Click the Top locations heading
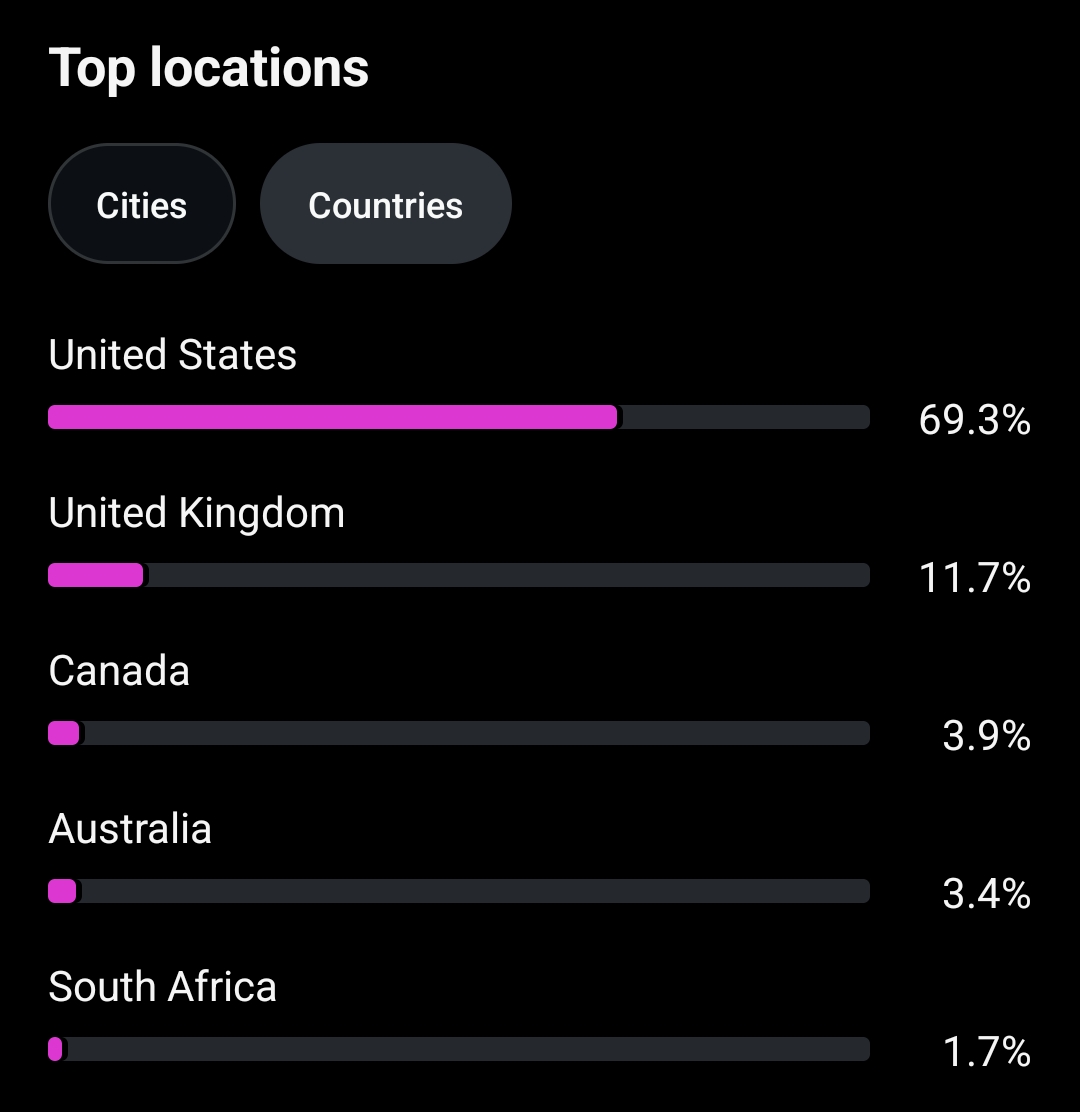Screen dimensions: 1080x1112 209,68
